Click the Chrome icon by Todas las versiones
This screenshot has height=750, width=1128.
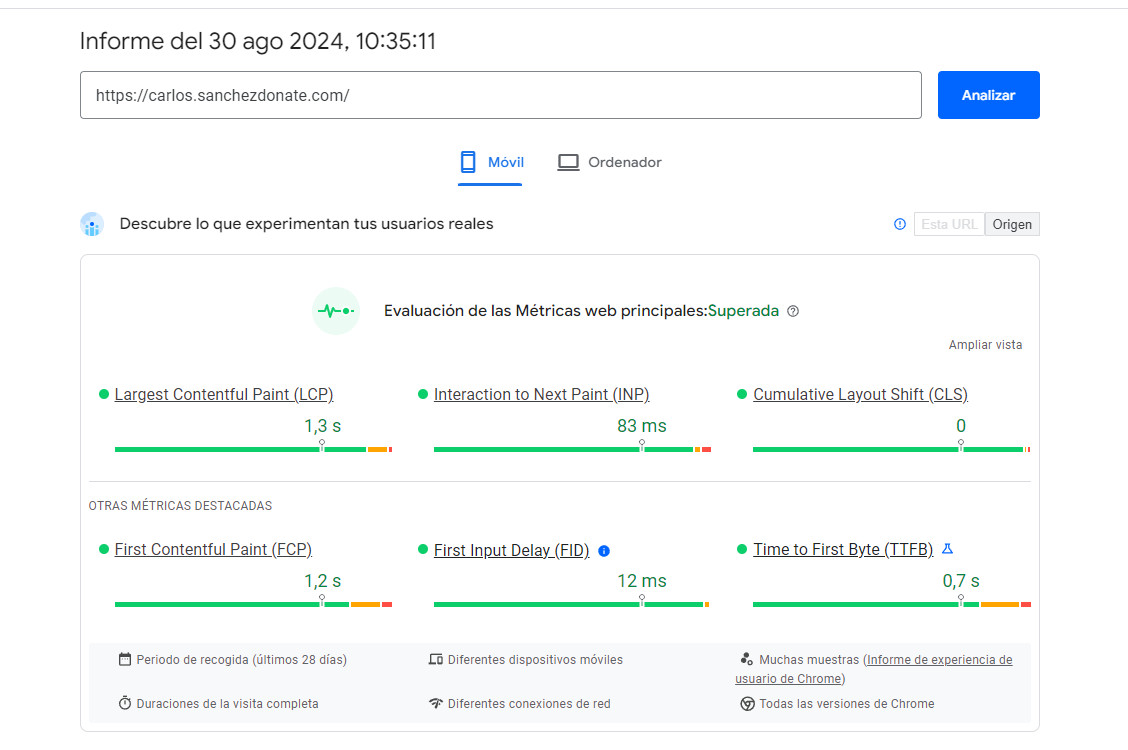(x=747, y=704)
